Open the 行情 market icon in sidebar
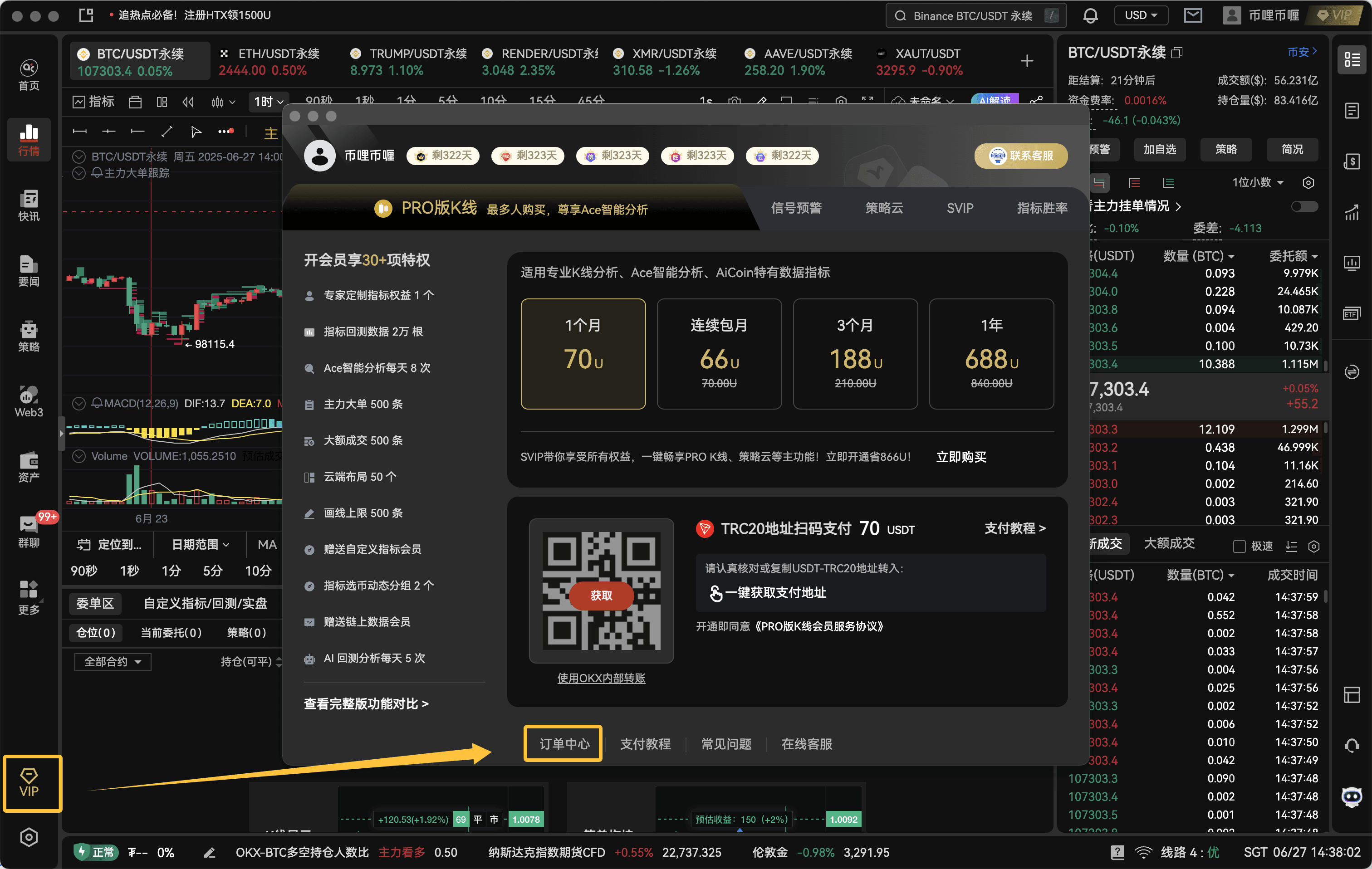This screenshot has width=1372, height=869. (x=29, y=140)
